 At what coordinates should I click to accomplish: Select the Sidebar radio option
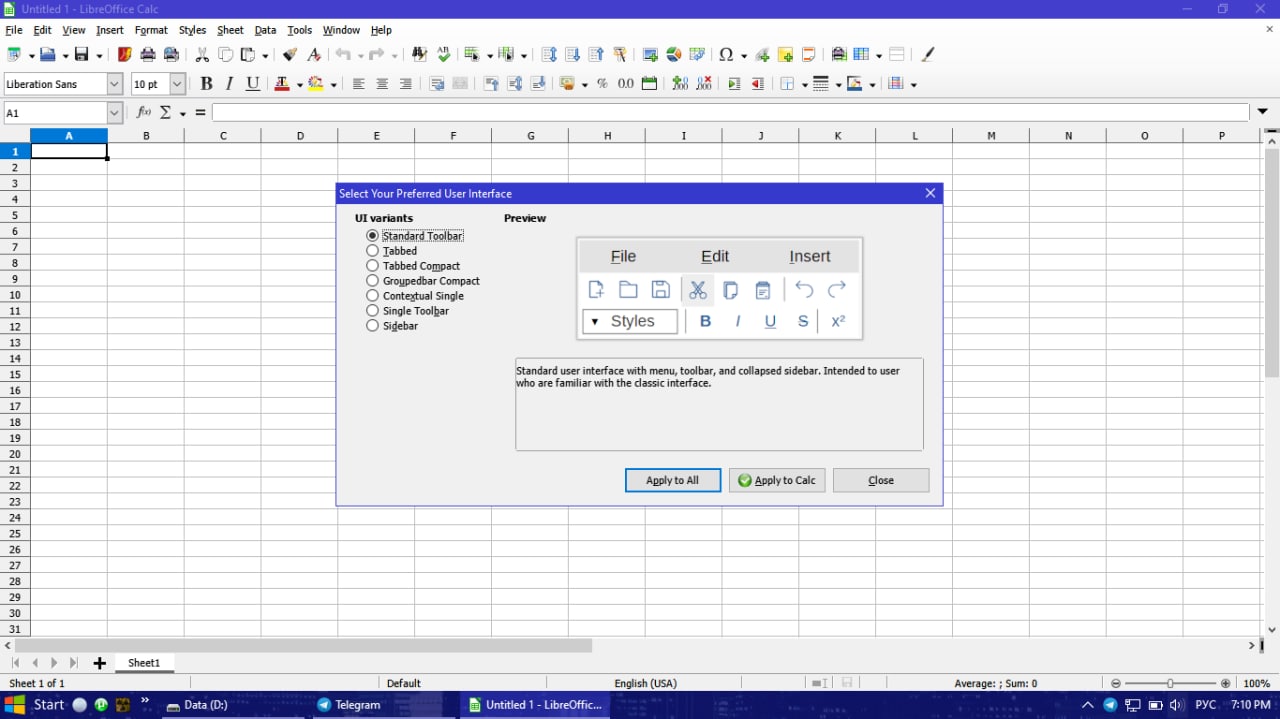tap(392, 326)
